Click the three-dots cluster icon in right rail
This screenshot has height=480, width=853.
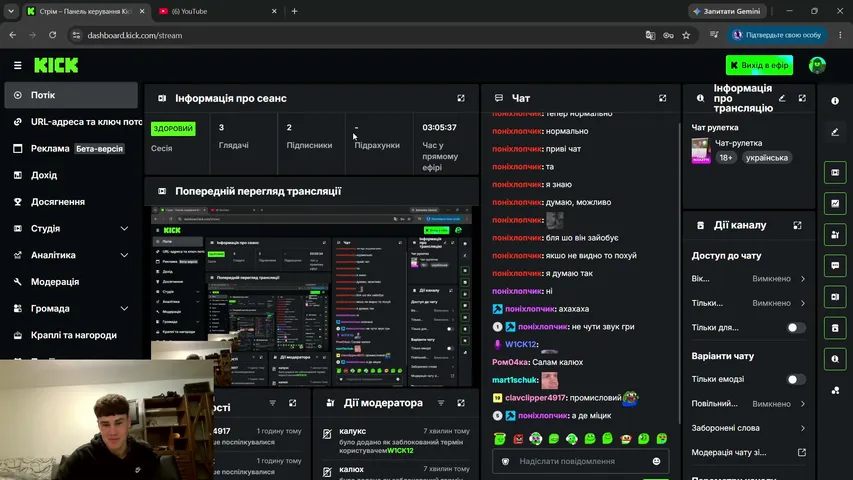pyautogui.click(x=835, y=390)
